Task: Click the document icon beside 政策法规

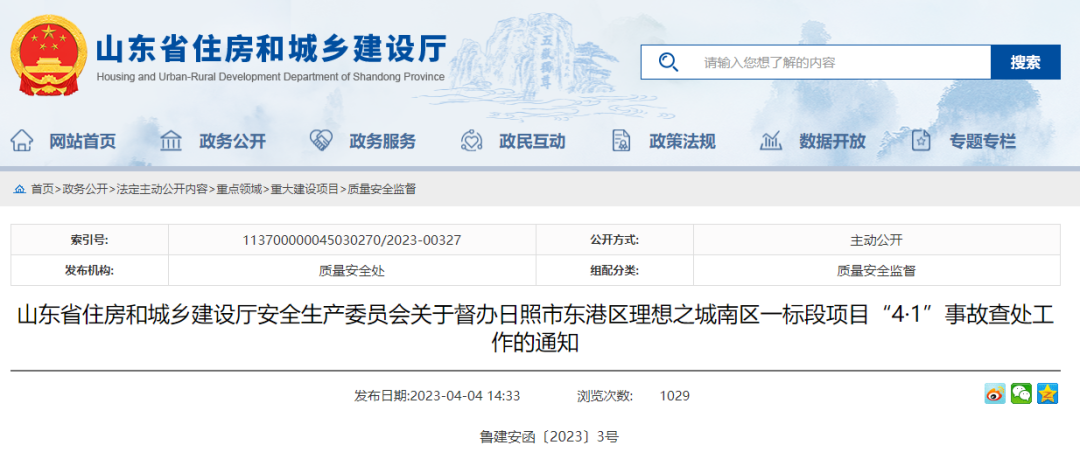Action: point(621,141)
